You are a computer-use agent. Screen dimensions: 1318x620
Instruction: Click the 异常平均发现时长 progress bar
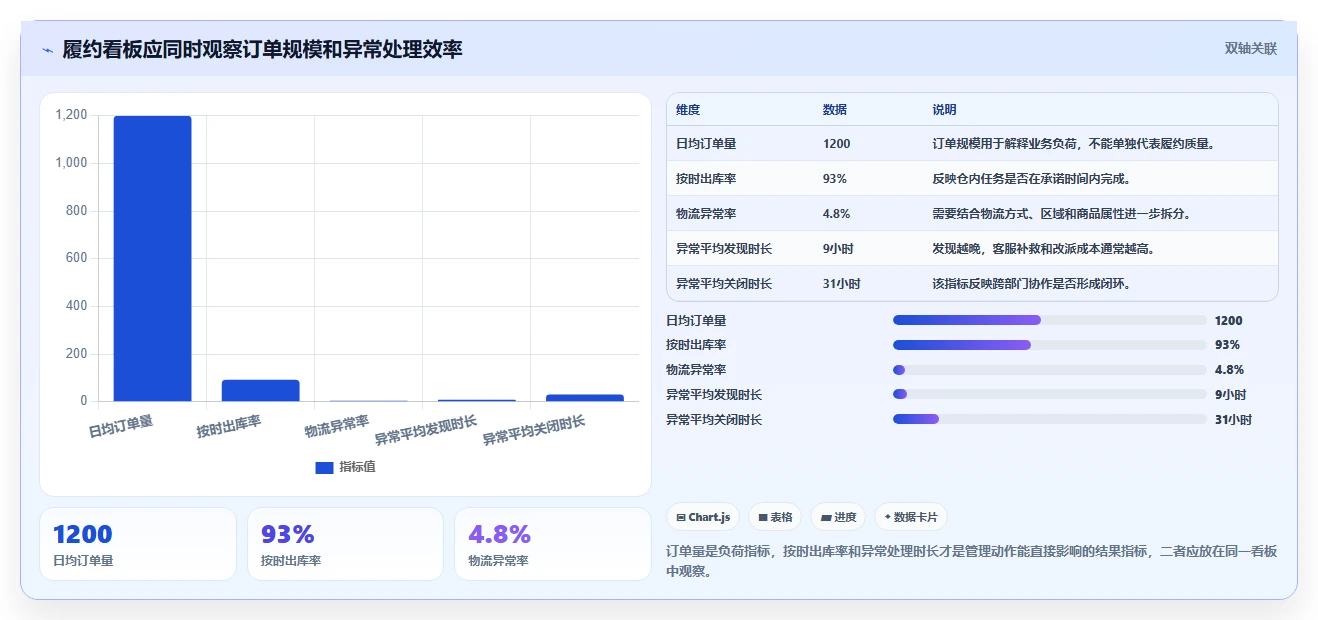[1049, 394]
